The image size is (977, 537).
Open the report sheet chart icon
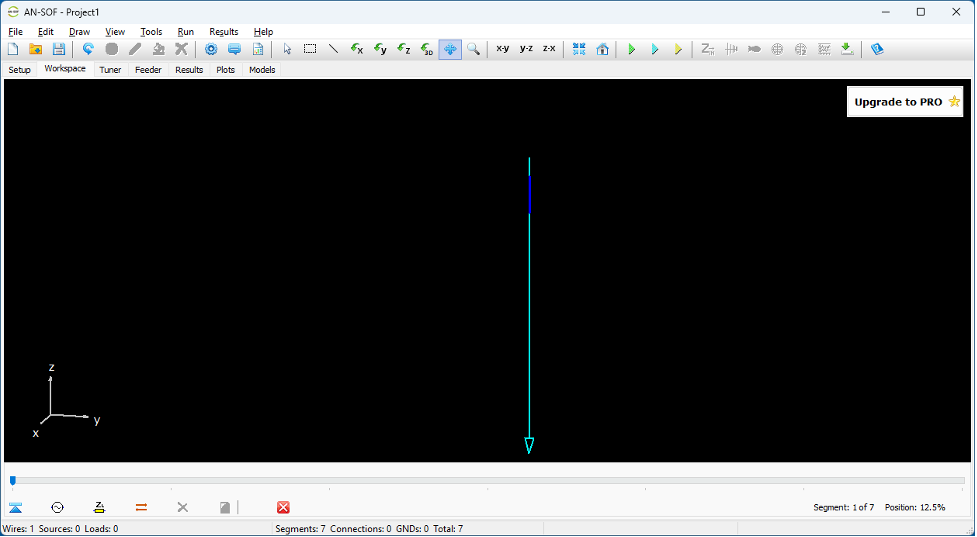click(258, 49)
